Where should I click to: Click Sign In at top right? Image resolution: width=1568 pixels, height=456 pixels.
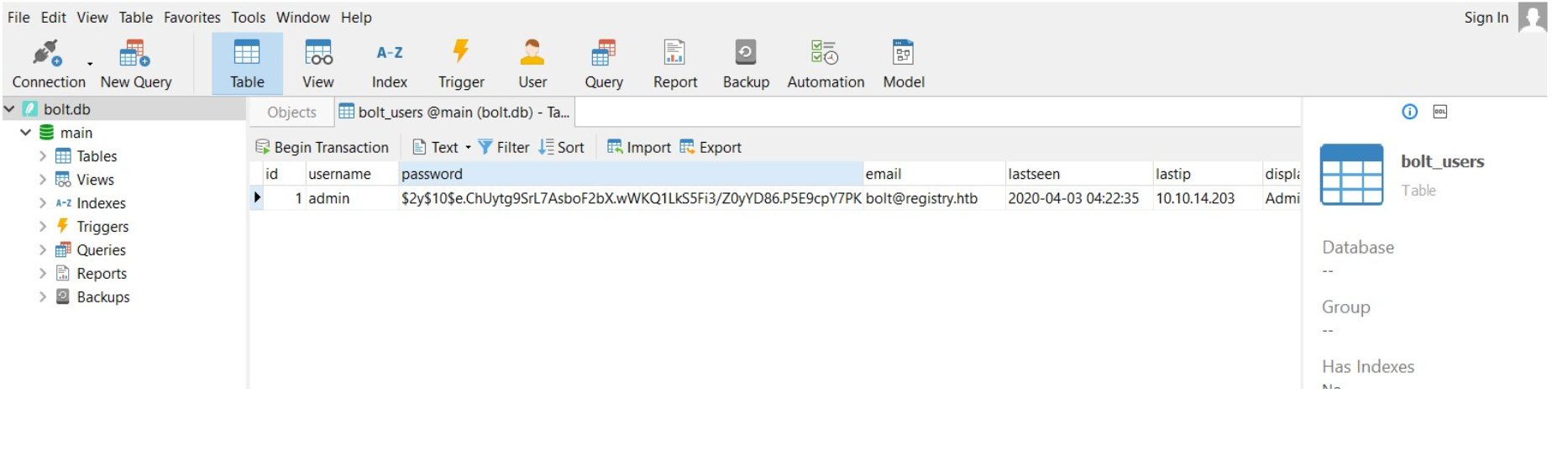1486,18
